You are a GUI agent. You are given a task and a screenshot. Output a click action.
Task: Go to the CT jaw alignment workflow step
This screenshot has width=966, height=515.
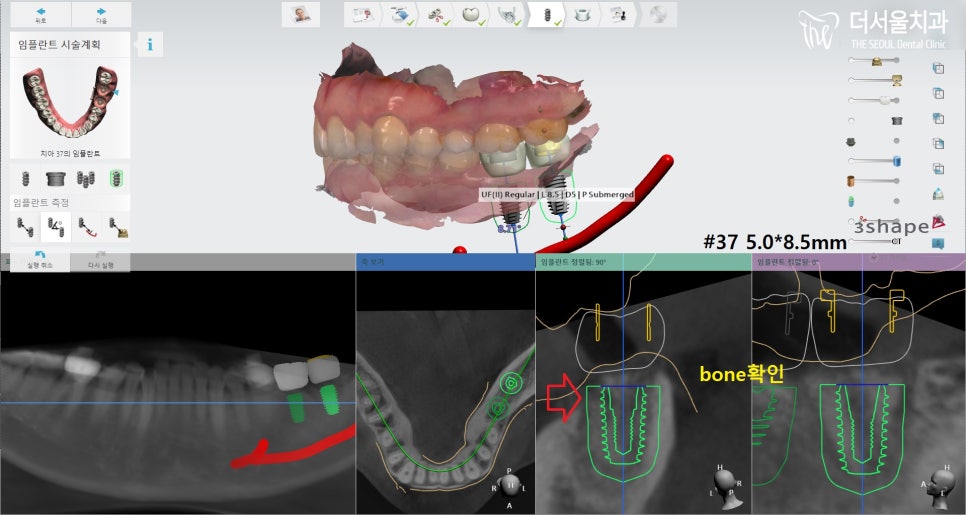point(508,15)
